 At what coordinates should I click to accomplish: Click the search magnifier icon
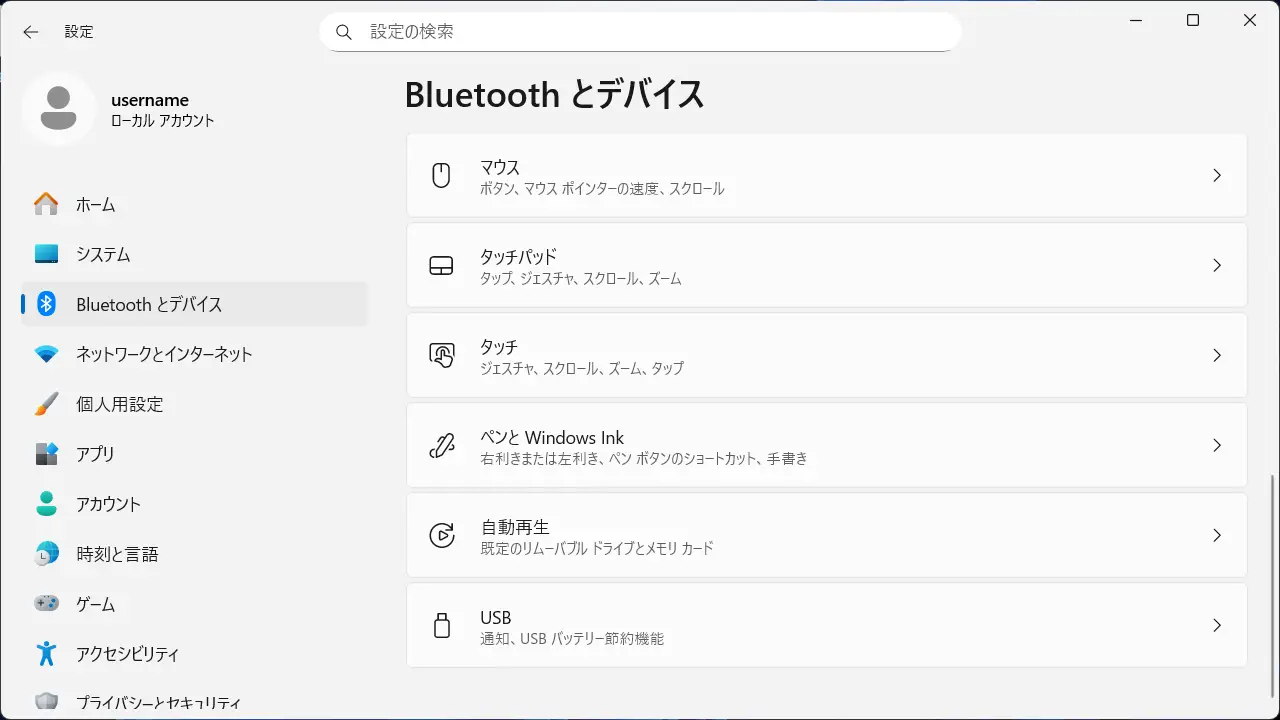click(344, 32)
